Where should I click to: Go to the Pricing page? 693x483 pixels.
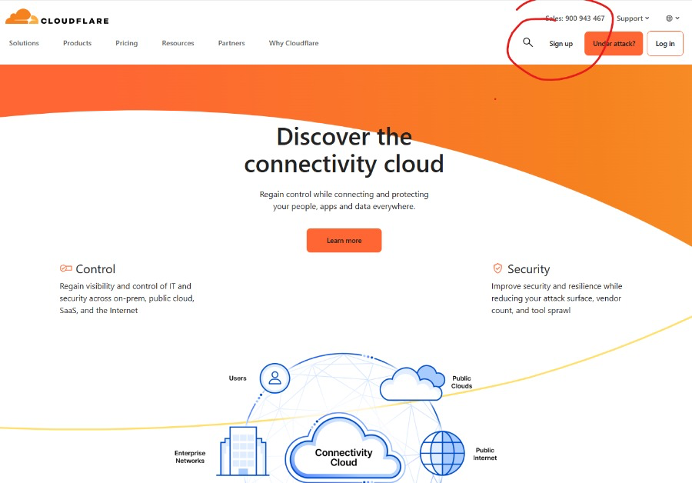tap(126, 43)
